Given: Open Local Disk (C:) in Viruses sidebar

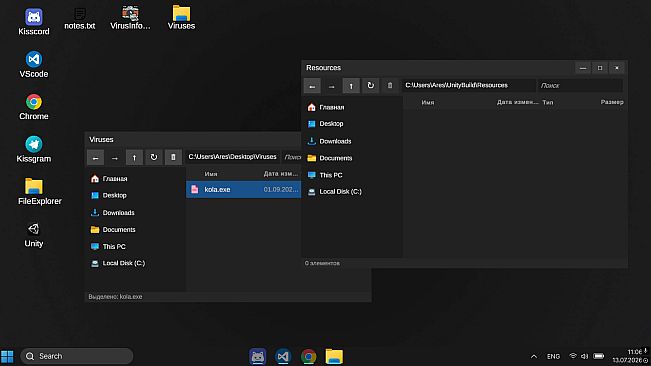Looking at the screenshot, I should [117, 263].
